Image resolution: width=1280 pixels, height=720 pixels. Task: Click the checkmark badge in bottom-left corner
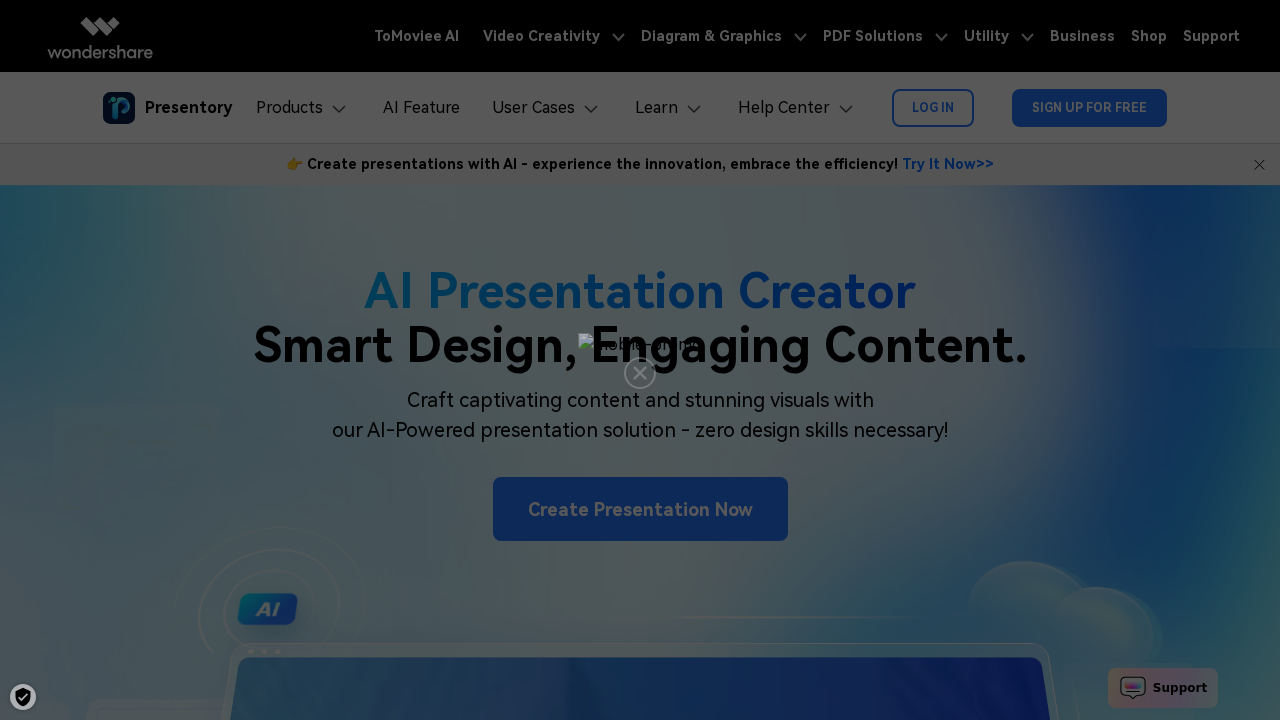22,696
